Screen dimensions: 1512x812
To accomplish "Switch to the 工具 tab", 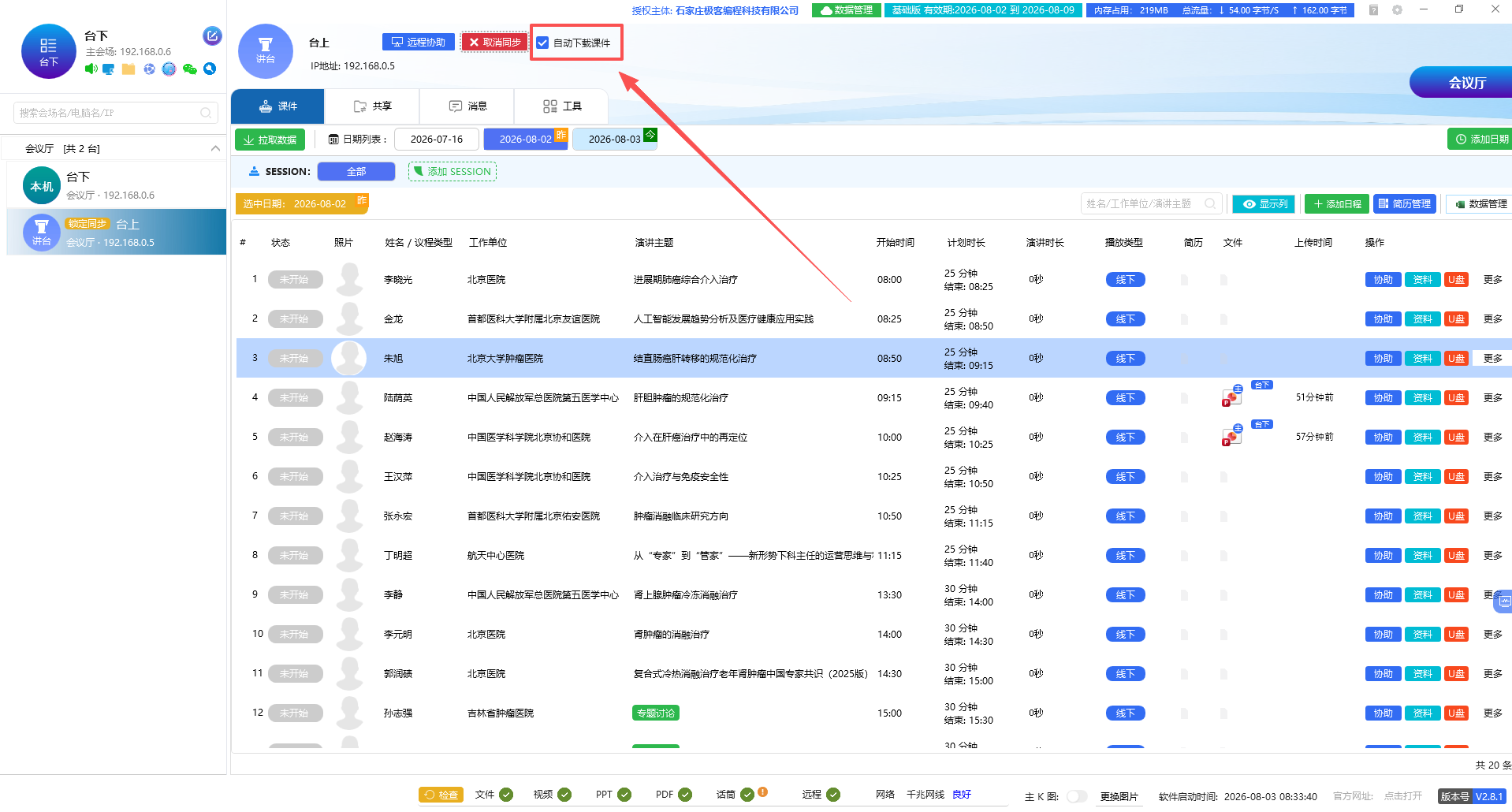I will [x=561, y=106].
